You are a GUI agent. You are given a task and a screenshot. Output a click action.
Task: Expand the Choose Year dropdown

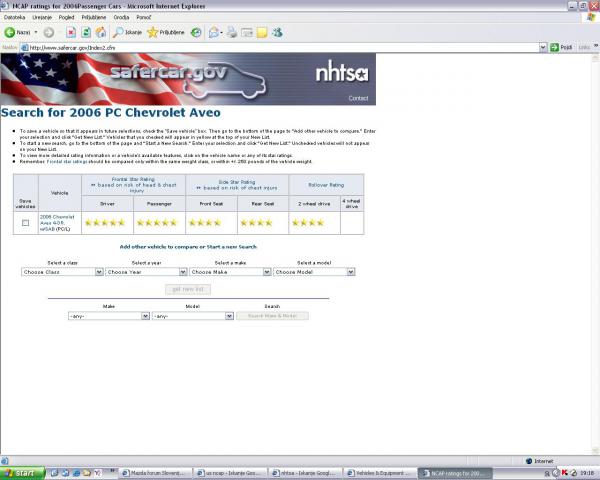click(146, 272)
